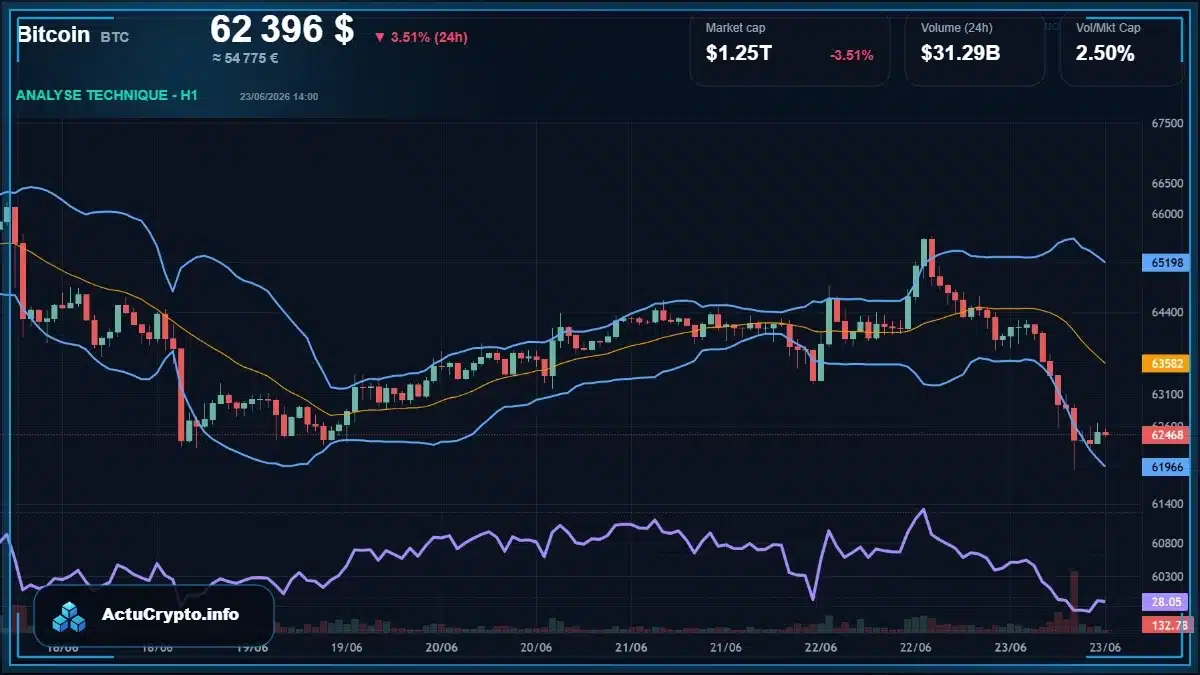The image size is (1200, 675).
Task: Click the 23/06/2026 14:00 timestamp
Action: 279,96
